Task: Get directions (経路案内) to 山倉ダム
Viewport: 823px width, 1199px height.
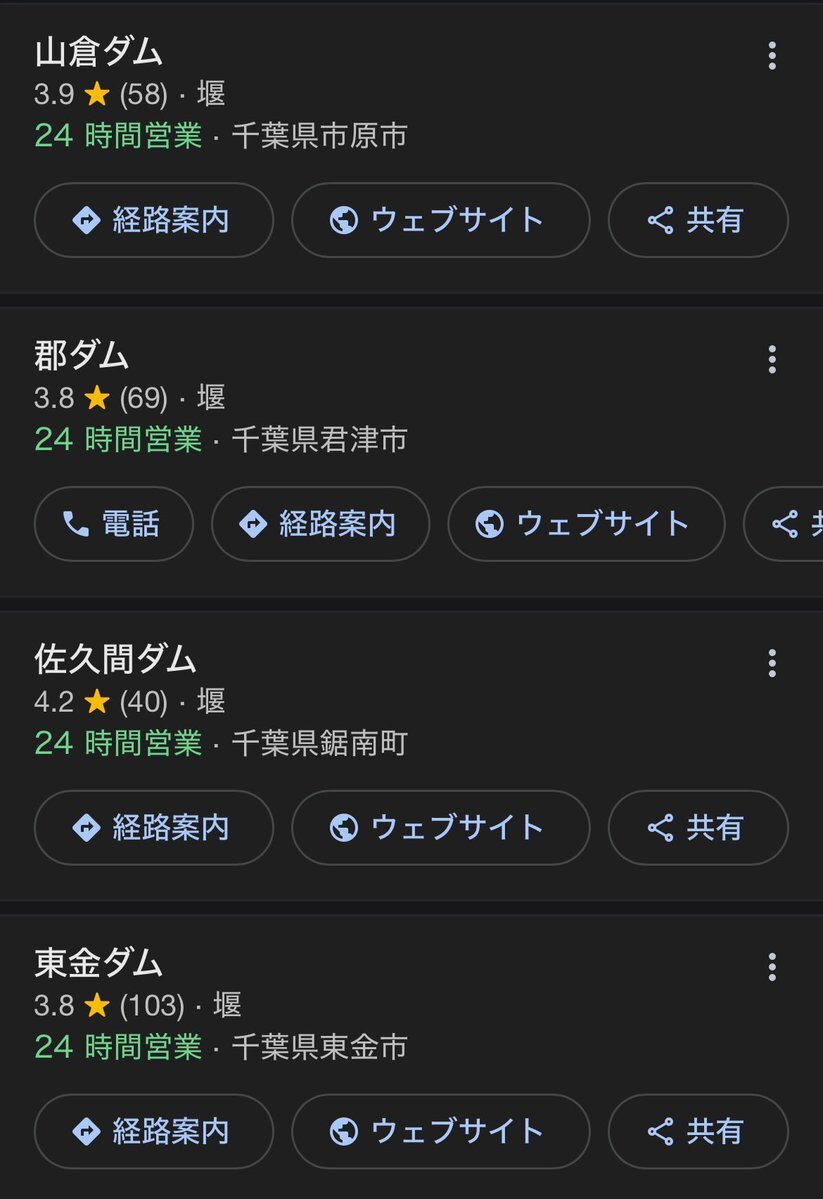Action: [154, 220]
